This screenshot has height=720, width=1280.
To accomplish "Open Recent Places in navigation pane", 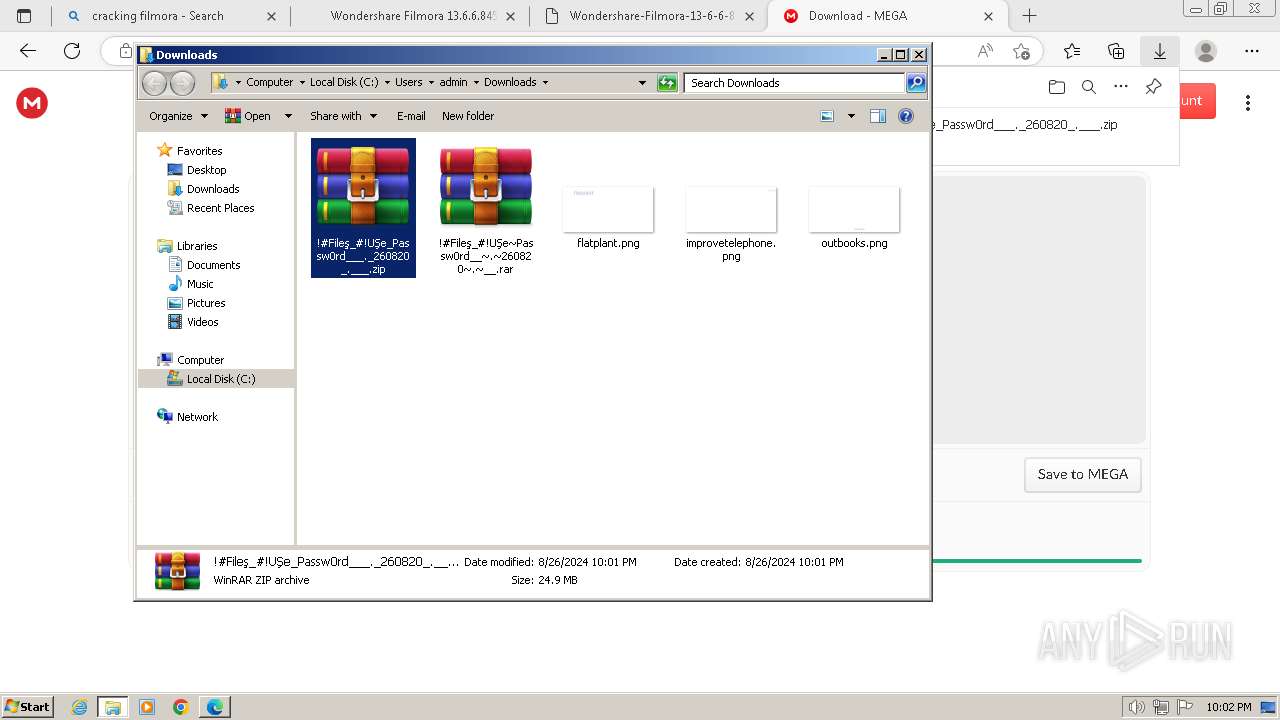I will (220, 208).
